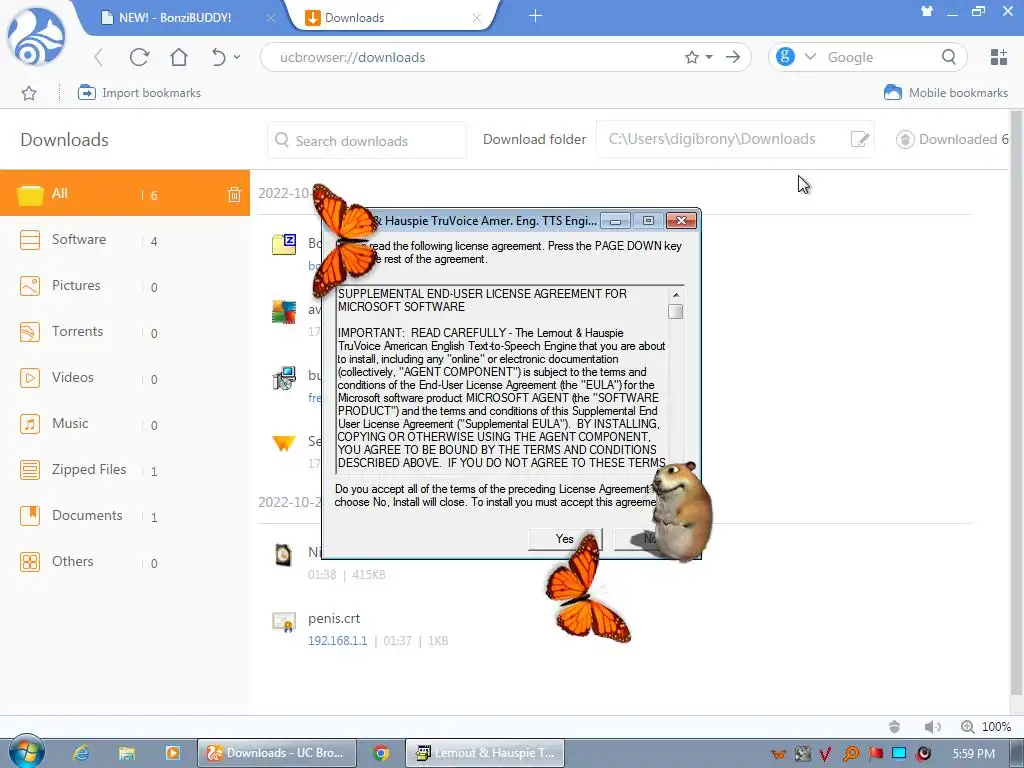This screenshot has width=1024, height=768.
Task: Select the Documents category
Action: (125, 515)
